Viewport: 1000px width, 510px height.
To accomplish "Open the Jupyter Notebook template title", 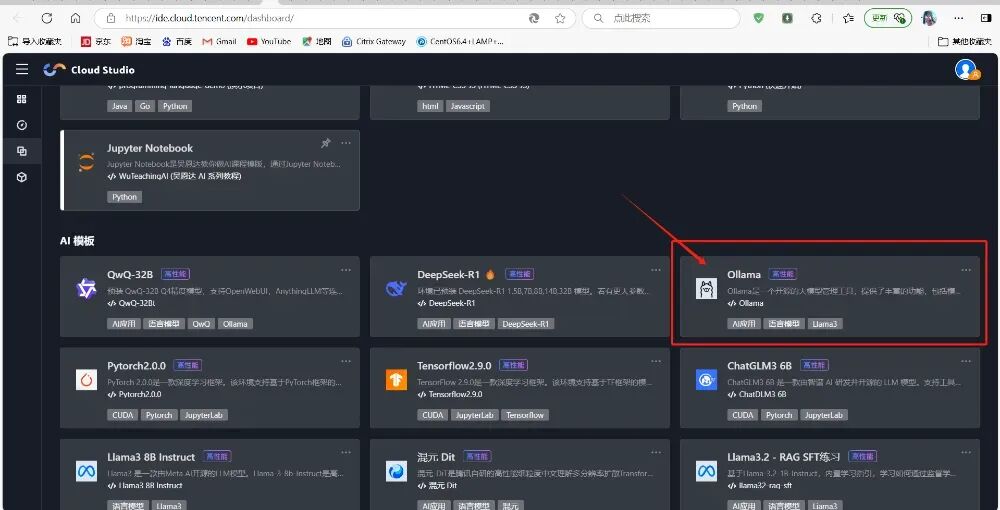I will click(150, 148).
